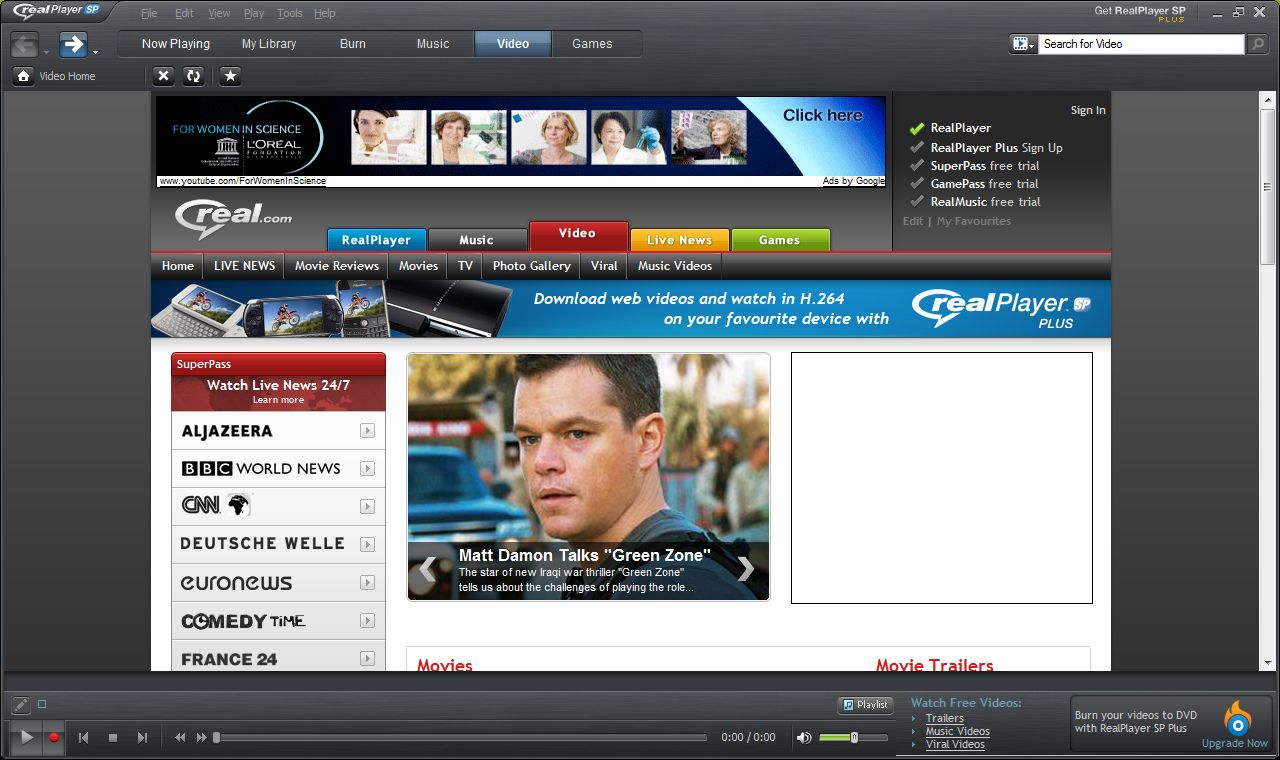Go forward with the right arrow button
Viewport: 1280px width, 760px height.
[73, 44]
